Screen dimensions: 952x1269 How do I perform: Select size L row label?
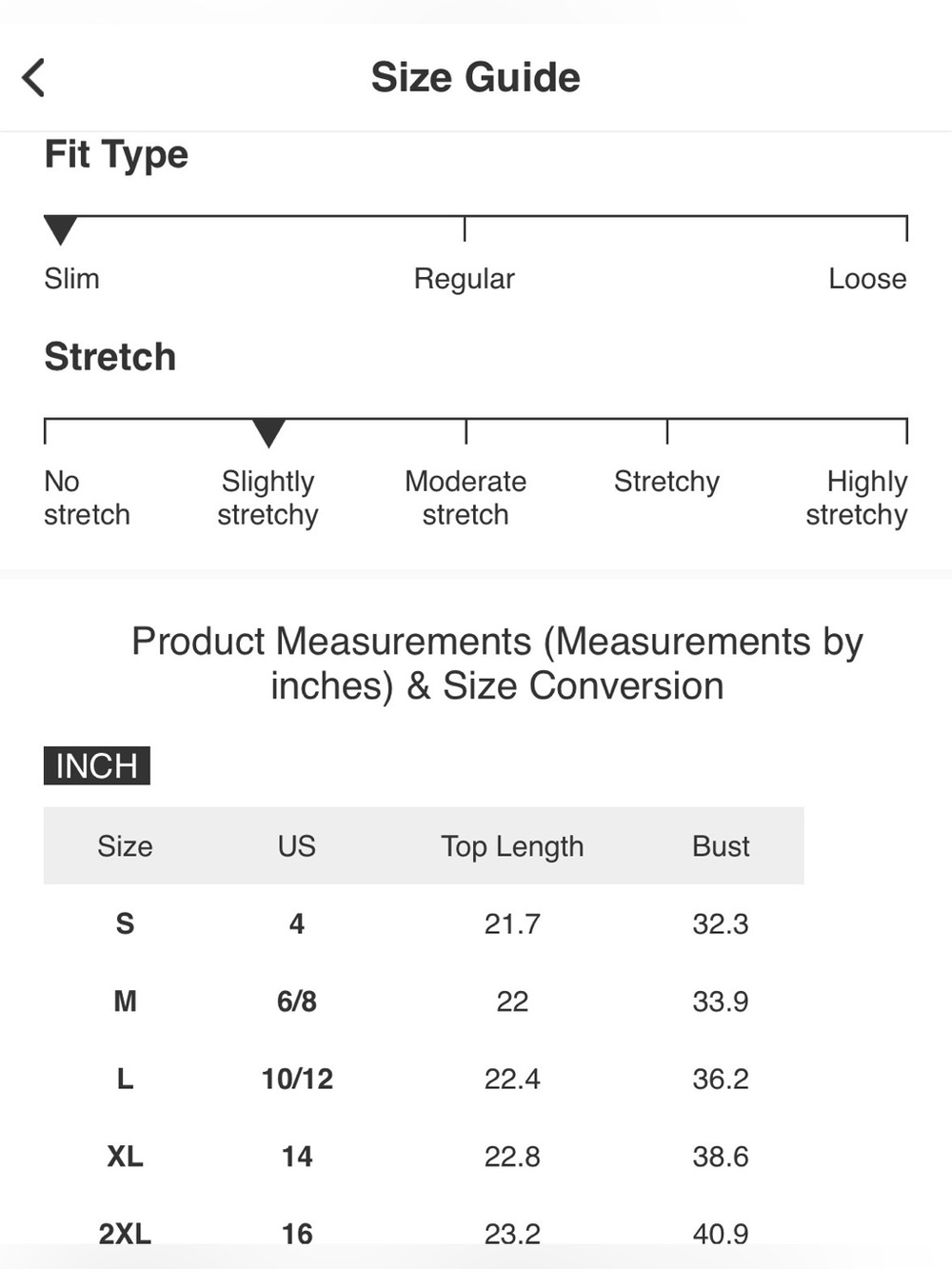pos(125,1079)
